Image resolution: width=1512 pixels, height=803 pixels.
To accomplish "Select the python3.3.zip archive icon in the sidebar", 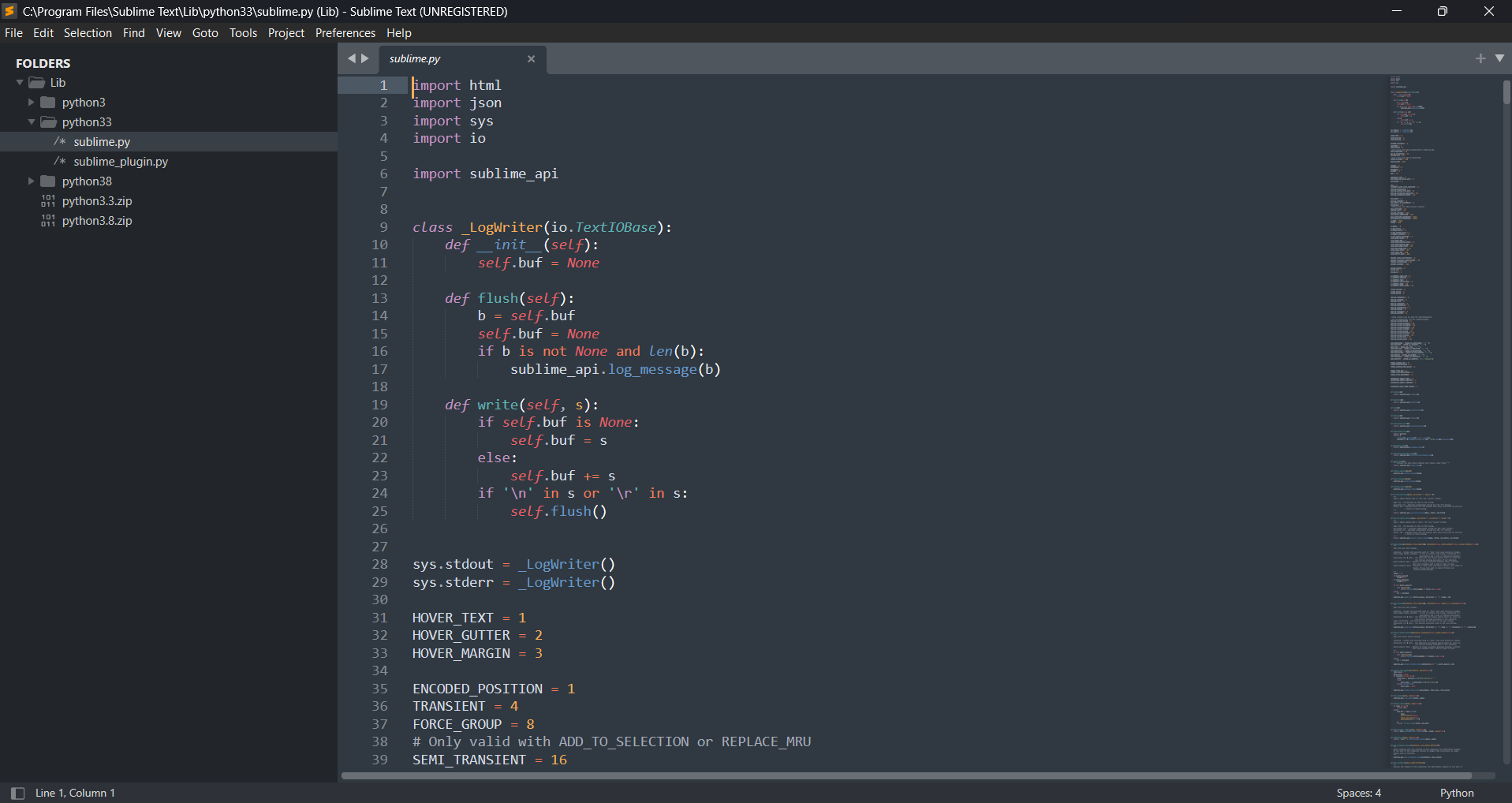I will click(x=47, y=201).
